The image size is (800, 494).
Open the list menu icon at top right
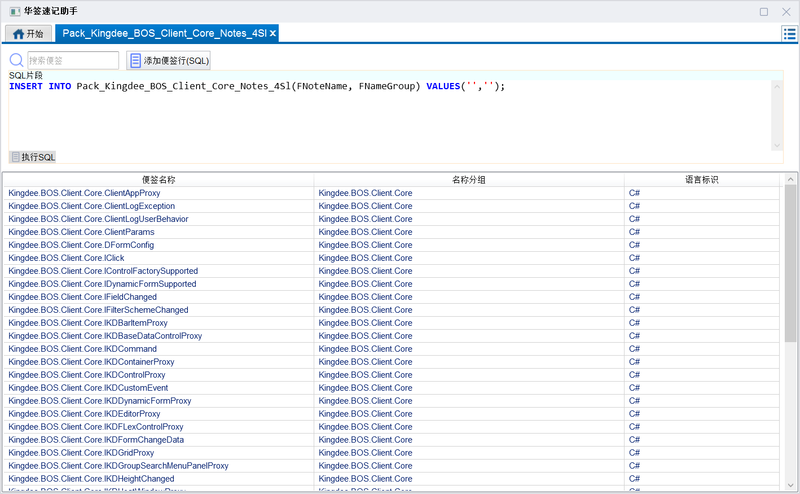pyautogui.click(x=789, y=34)
